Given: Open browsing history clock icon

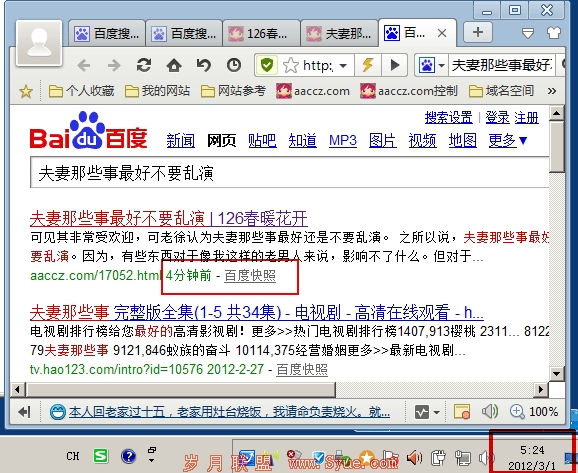Looking at the screenshot, I should tap(234, 65).
